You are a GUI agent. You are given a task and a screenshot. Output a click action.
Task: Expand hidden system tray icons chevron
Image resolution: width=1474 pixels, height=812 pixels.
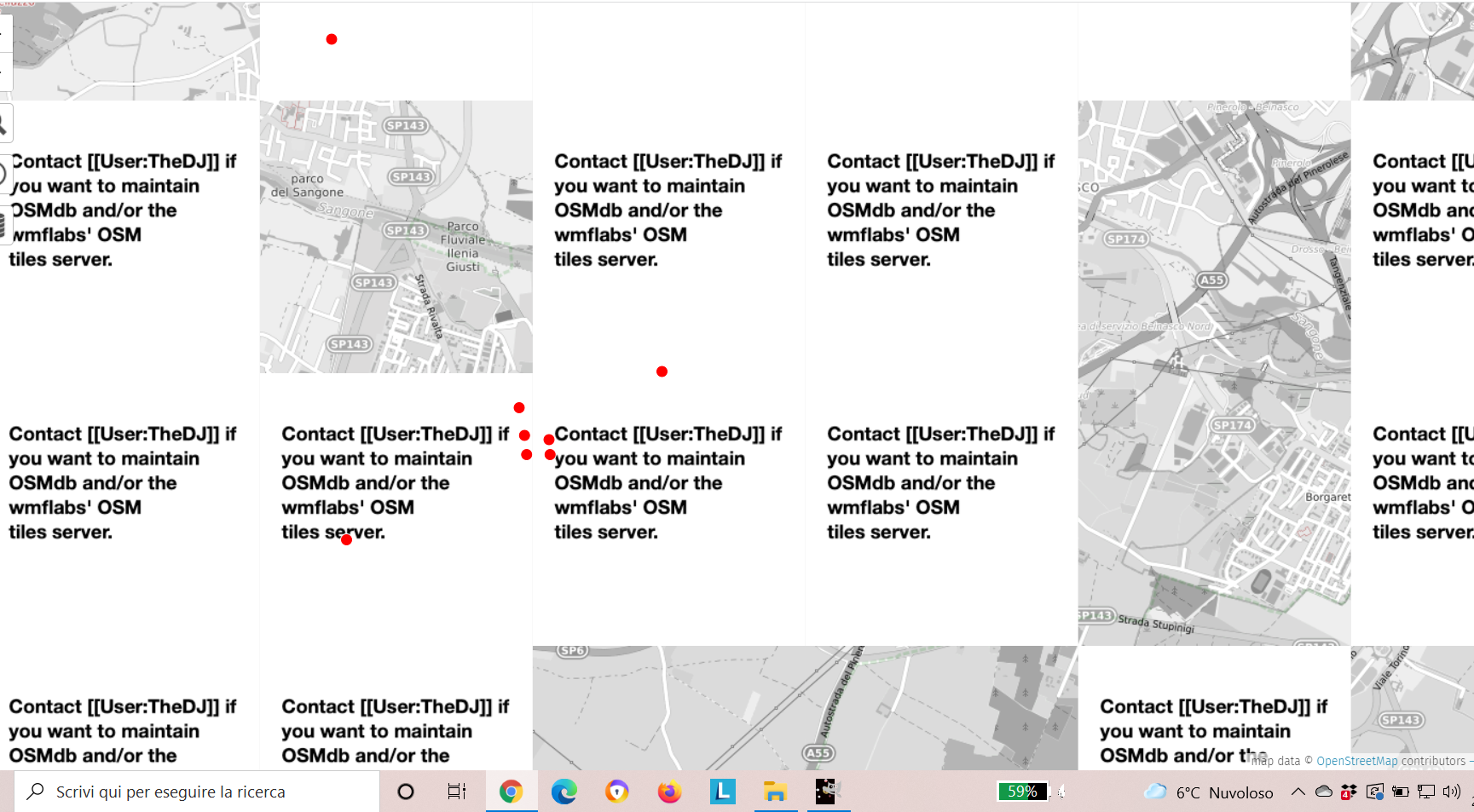(x=1298, y=792)
